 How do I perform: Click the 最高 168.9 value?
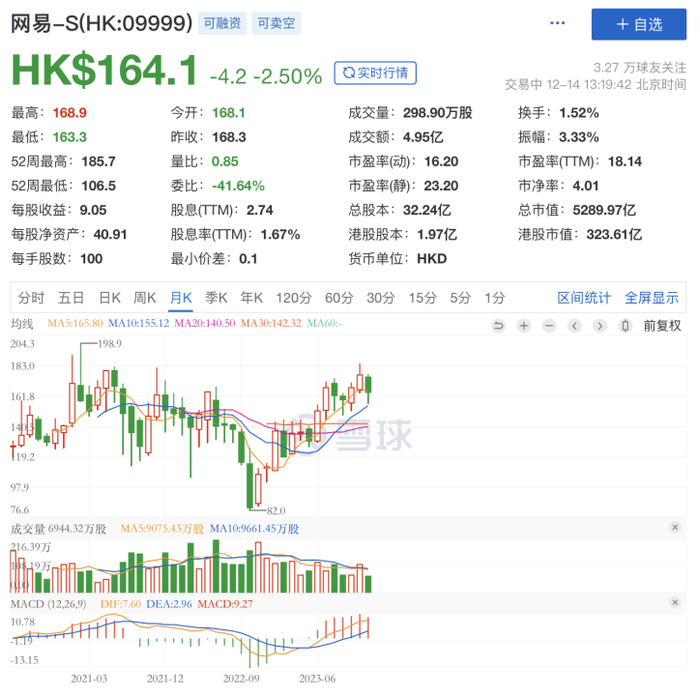(x=69, y=113)
